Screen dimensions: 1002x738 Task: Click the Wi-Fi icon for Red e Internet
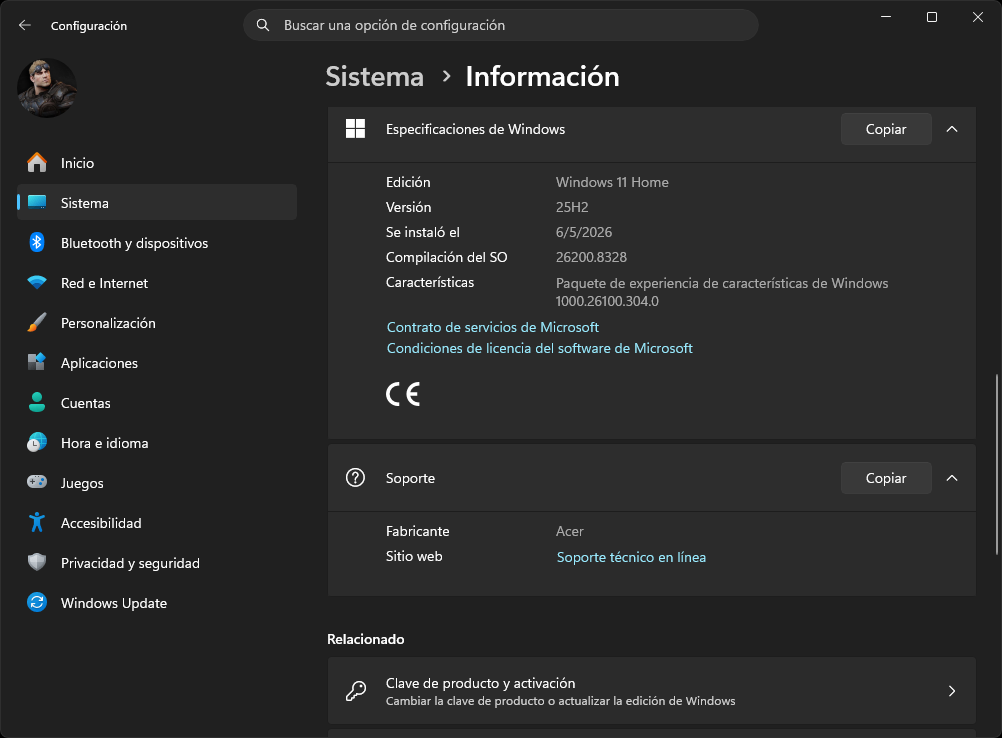37,282
